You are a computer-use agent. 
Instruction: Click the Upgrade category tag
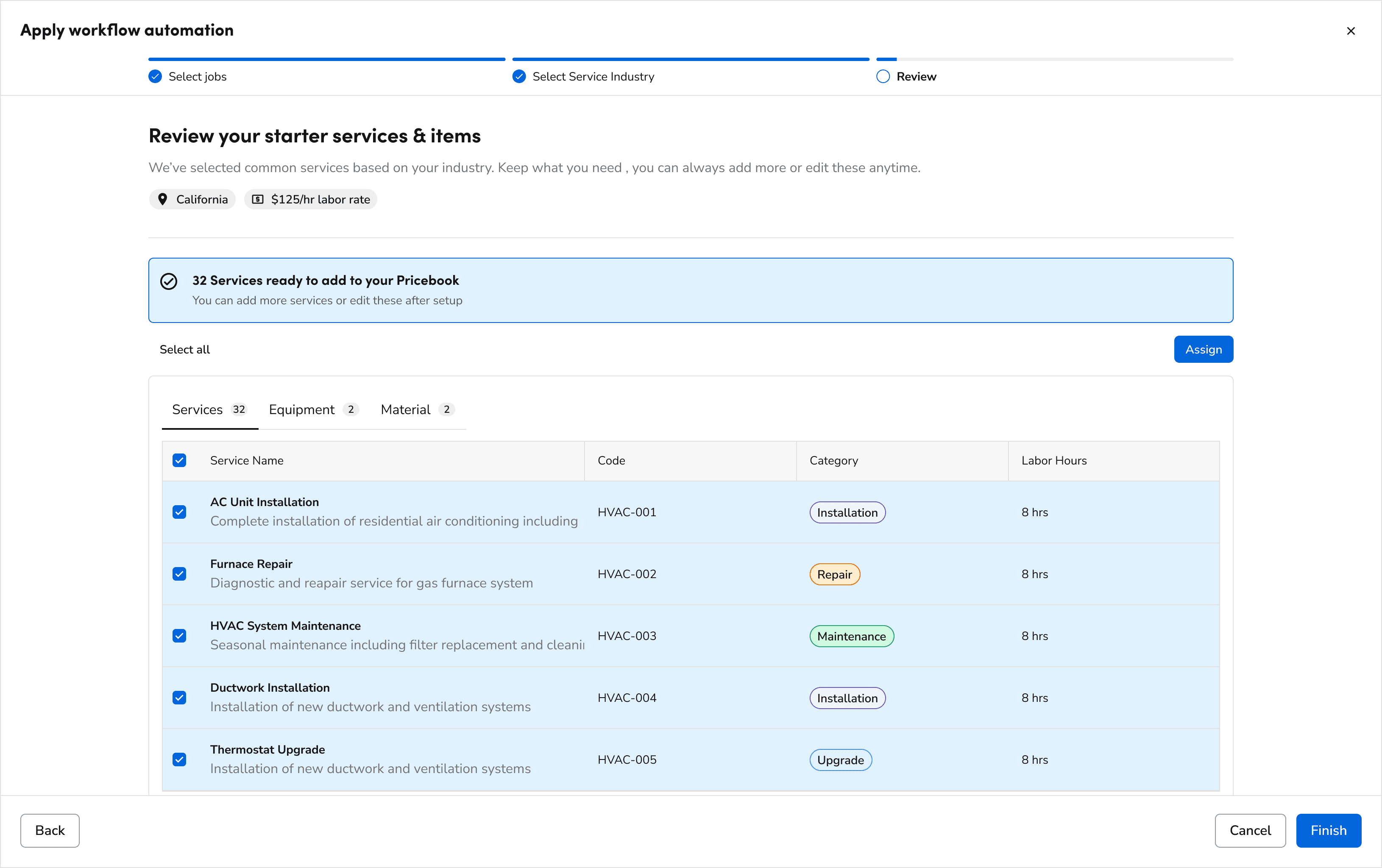click(x=840, y=760)
